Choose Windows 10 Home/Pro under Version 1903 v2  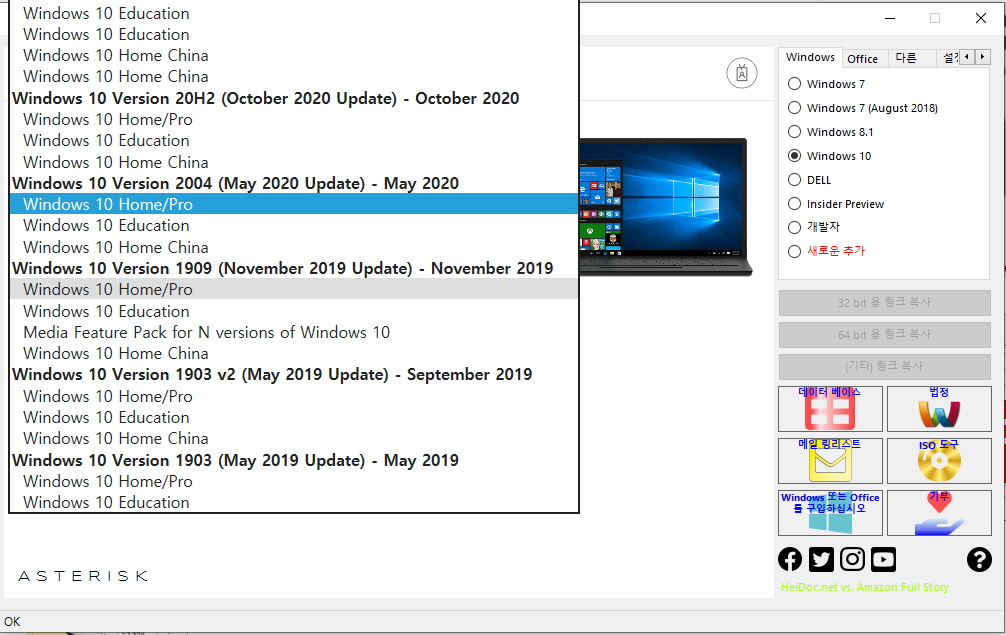294,396
